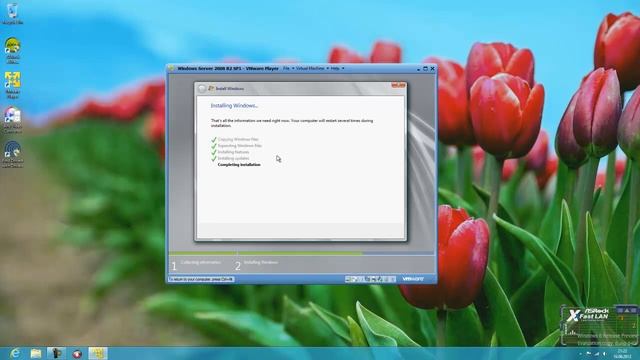This screenshot has width=640, height=360.
Task: Open the Recycle Bin desktop icon
Action: coord(12,13)
